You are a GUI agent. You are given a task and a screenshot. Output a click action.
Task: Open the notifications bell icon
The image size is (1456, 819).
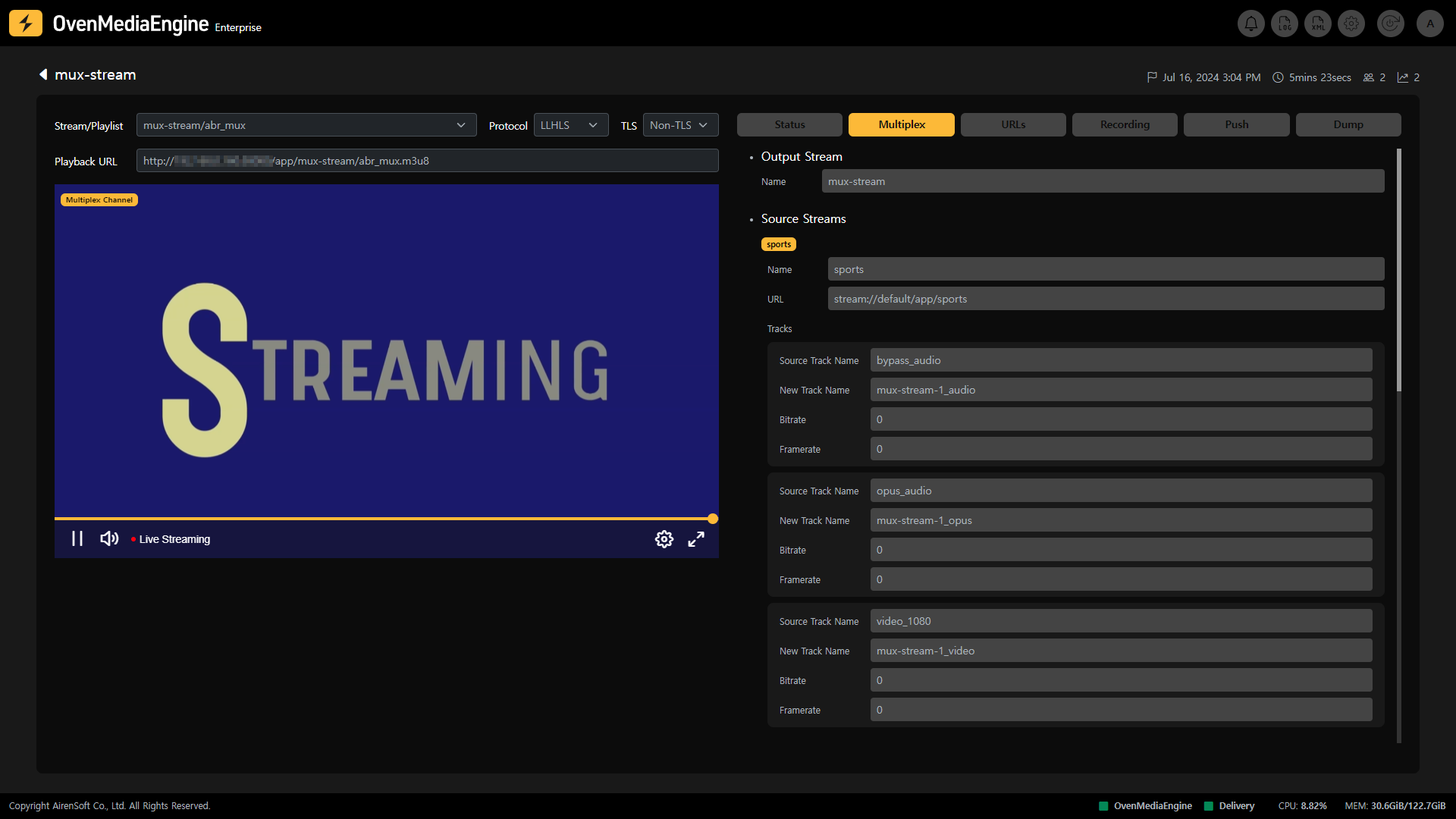tap(1250, 24)
